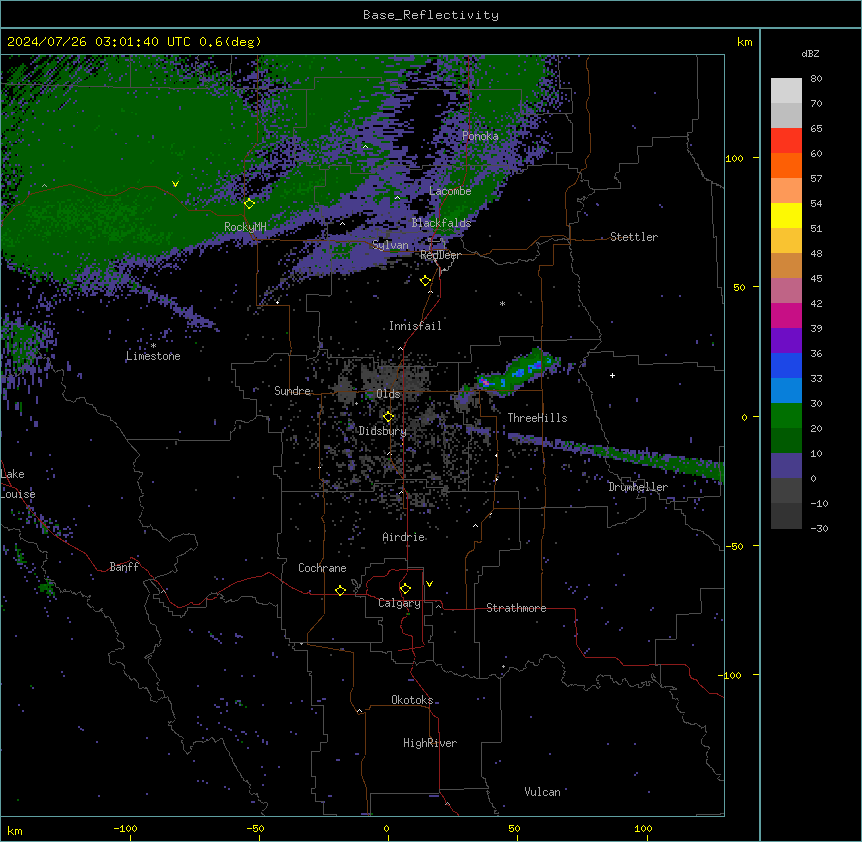Click the Lake Louise label
The height and width of the screenshot is (842, 862).
[18, 484]
